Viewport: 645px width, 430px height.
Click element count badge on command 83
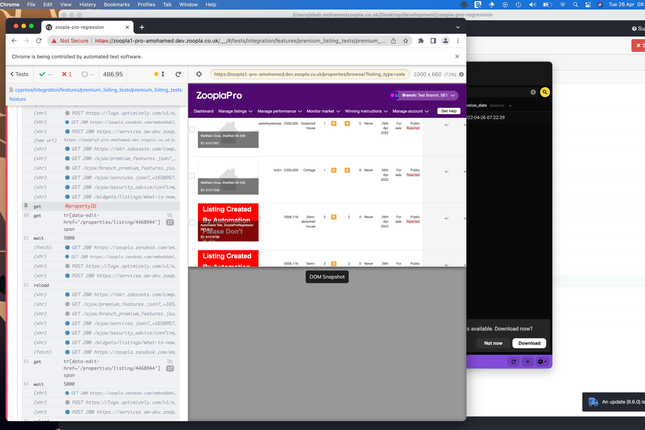[x=170, y=368]
